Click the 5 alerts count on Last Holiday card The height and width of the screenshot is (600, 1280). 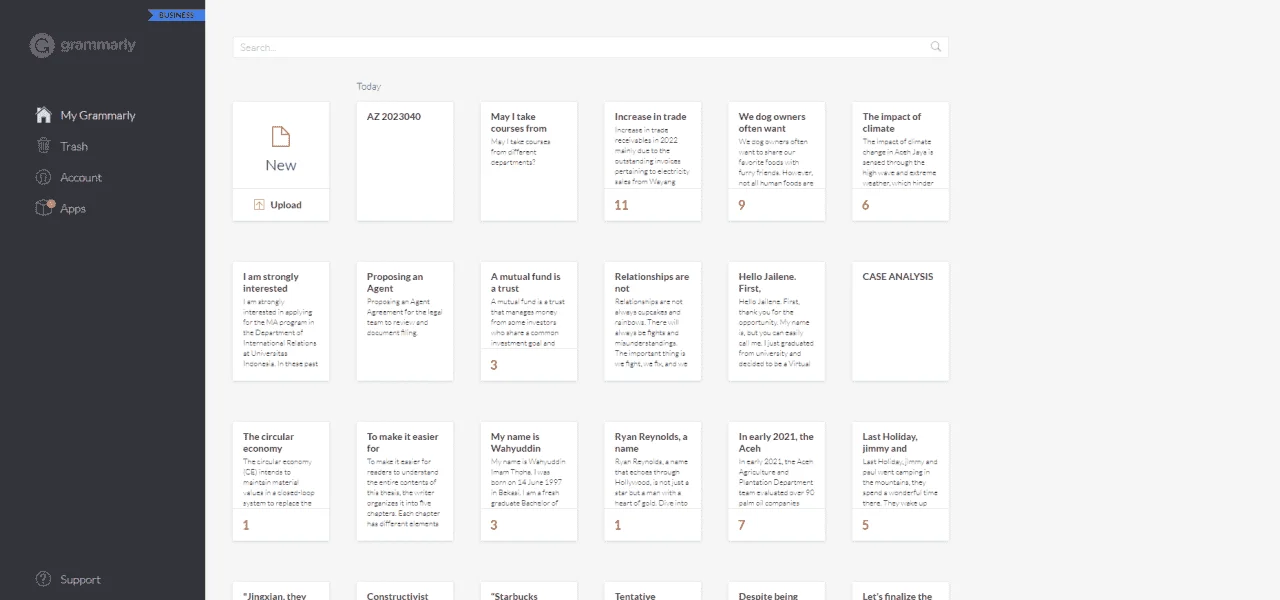click(866, 525)
